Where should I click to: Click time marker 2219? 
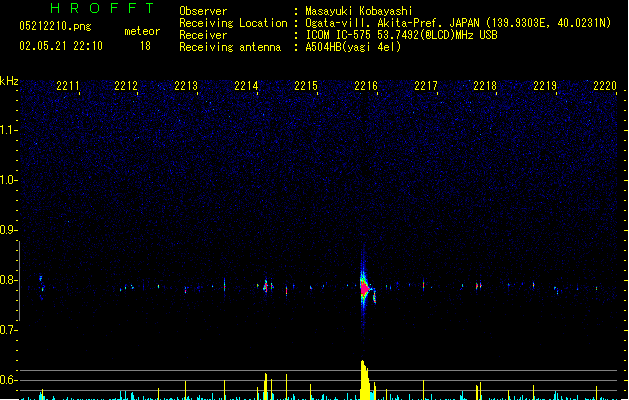(x=545, y=86)
